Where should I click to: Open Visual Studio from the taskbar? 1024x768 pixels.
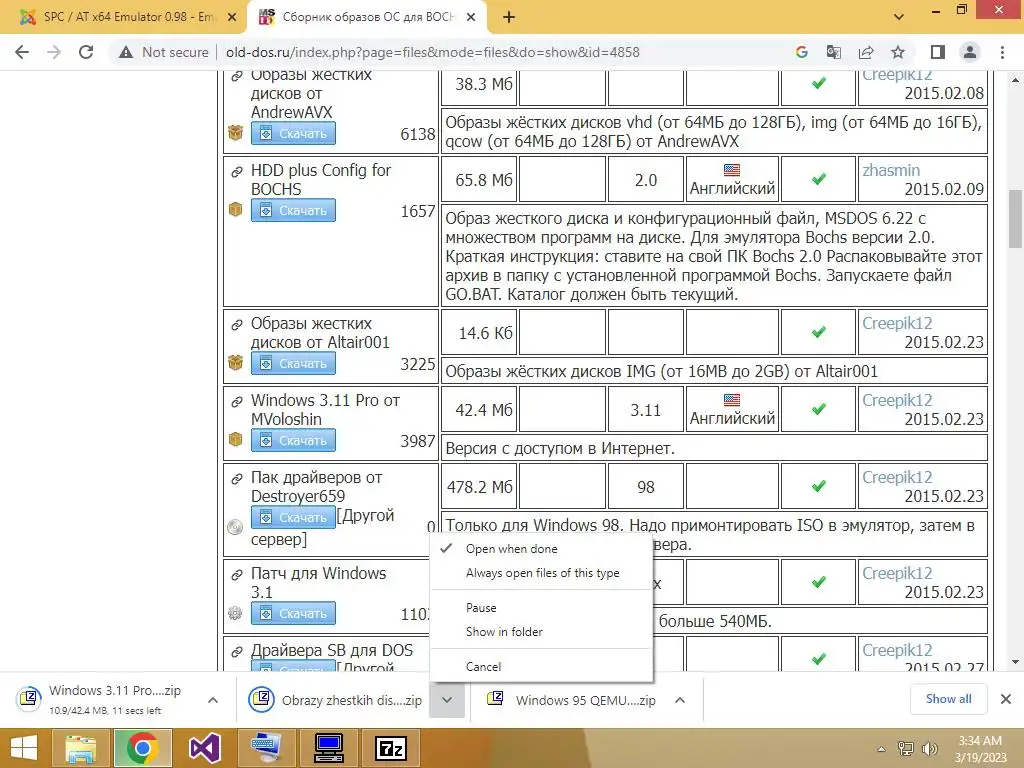click(204, 748)
